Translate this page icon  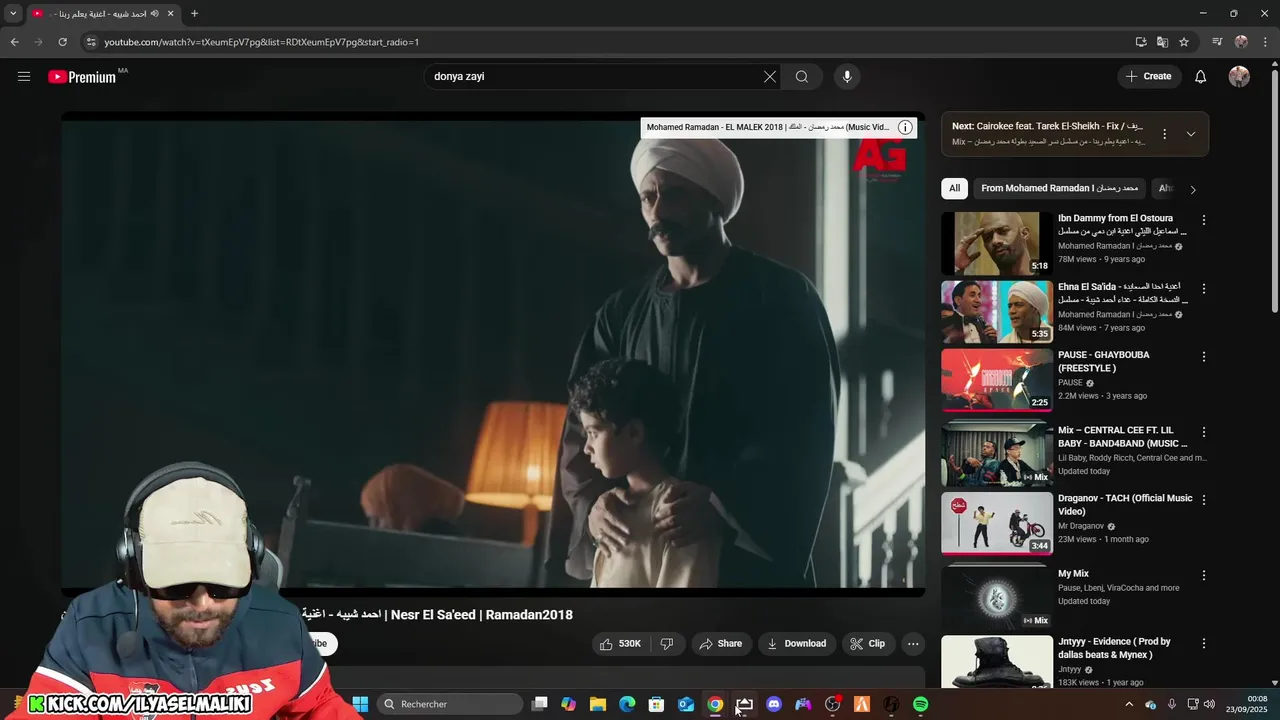point(1162,42)
